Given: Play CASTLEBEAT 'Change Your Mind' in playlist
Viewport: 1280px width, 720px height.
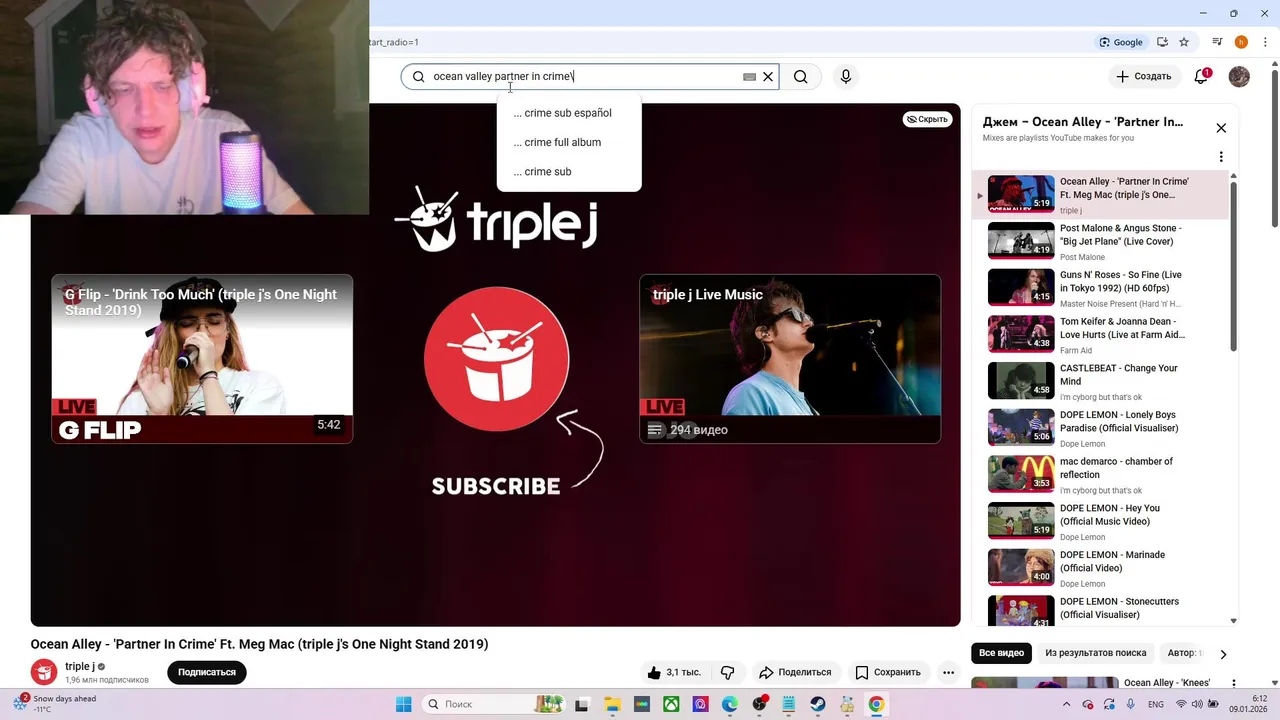Looking at the screenshot, I should tap(1100, 381).
